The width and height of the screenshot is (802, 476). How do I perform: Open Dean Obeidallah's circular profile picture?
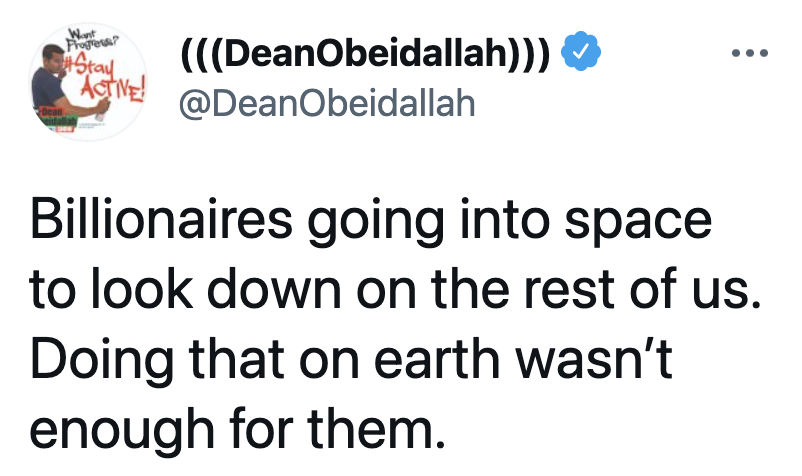click(x=87, y=82)
